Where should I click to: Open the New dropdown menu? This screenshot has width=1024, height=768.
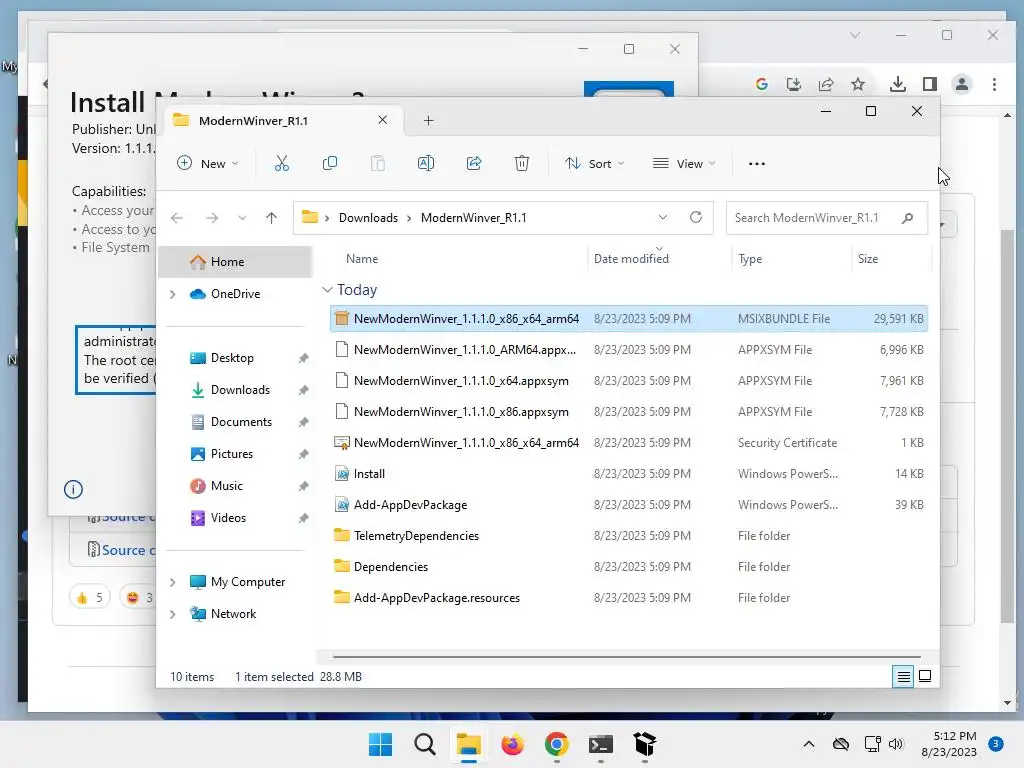[208, 163]
